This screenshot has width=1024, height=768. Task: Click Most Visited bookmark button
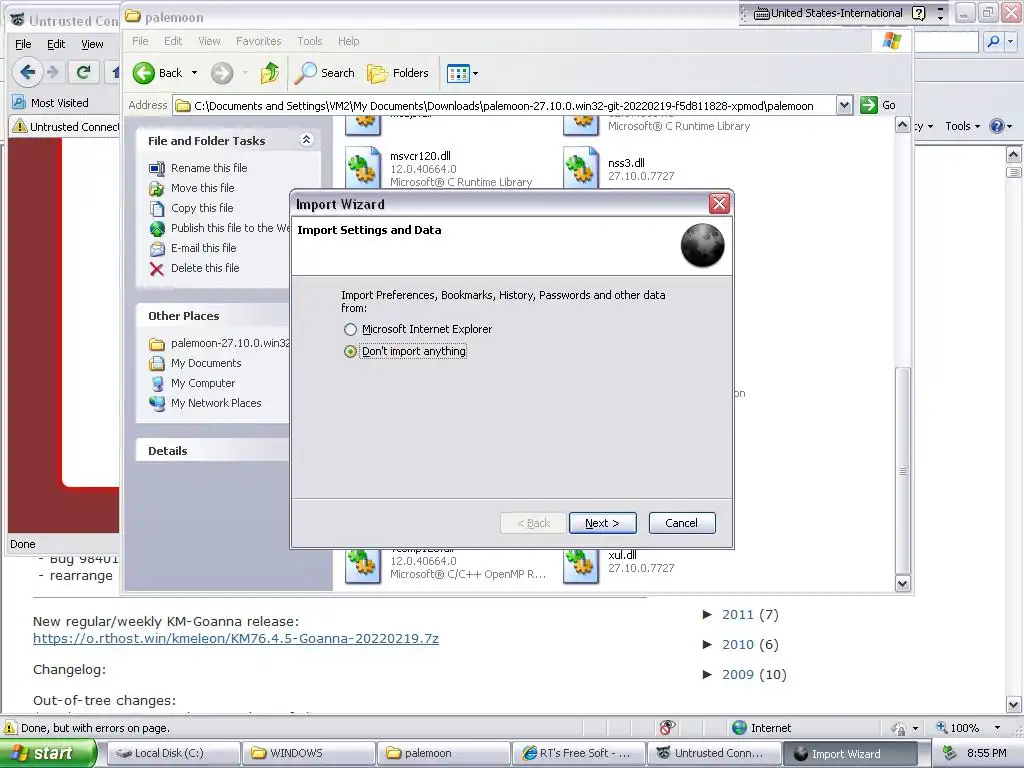(51, 103)
